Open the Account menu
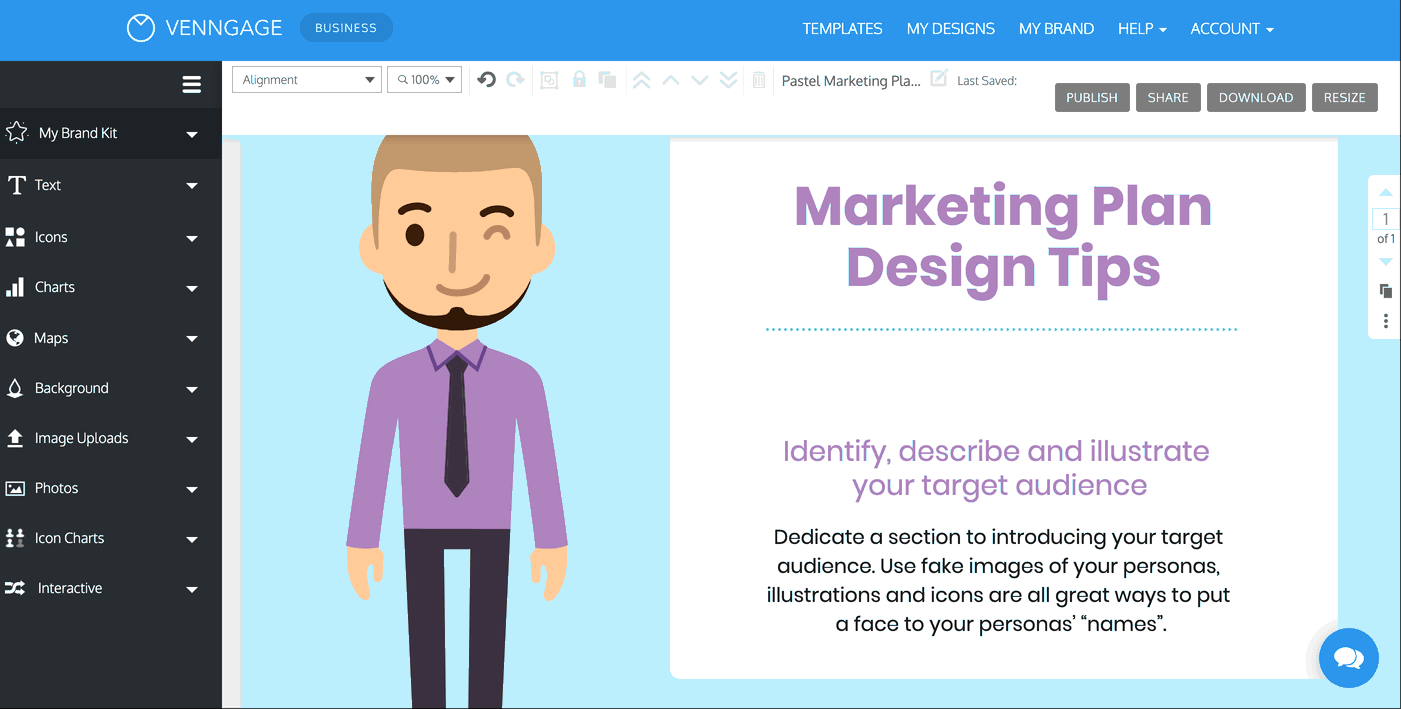This screenshot has height=709, width=1401. [1231, 29]
